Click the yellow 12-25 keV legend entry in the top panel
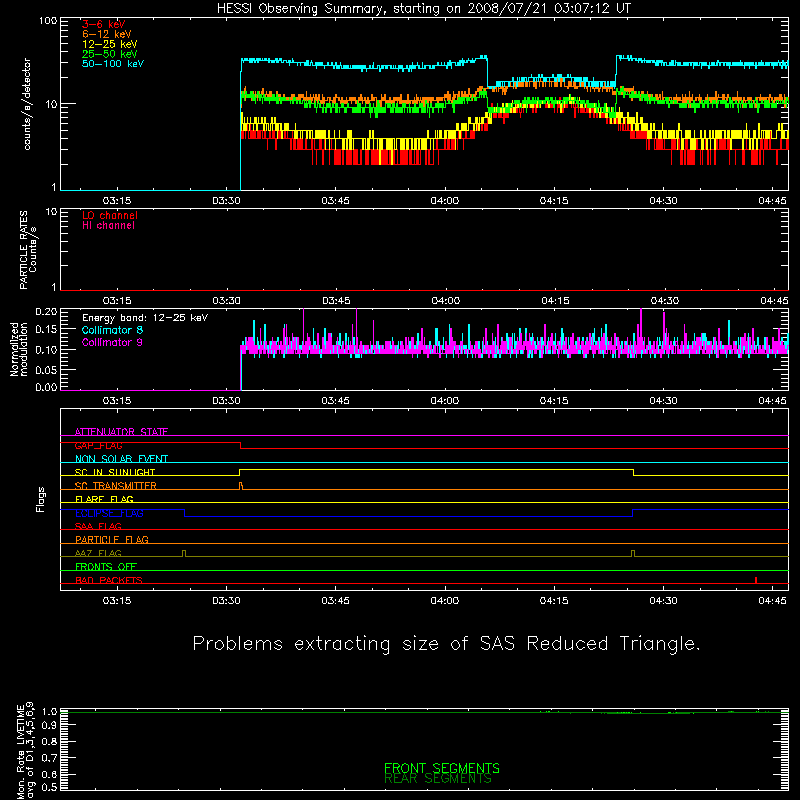The width and height of the screenshot is (800, 800). 109,44
